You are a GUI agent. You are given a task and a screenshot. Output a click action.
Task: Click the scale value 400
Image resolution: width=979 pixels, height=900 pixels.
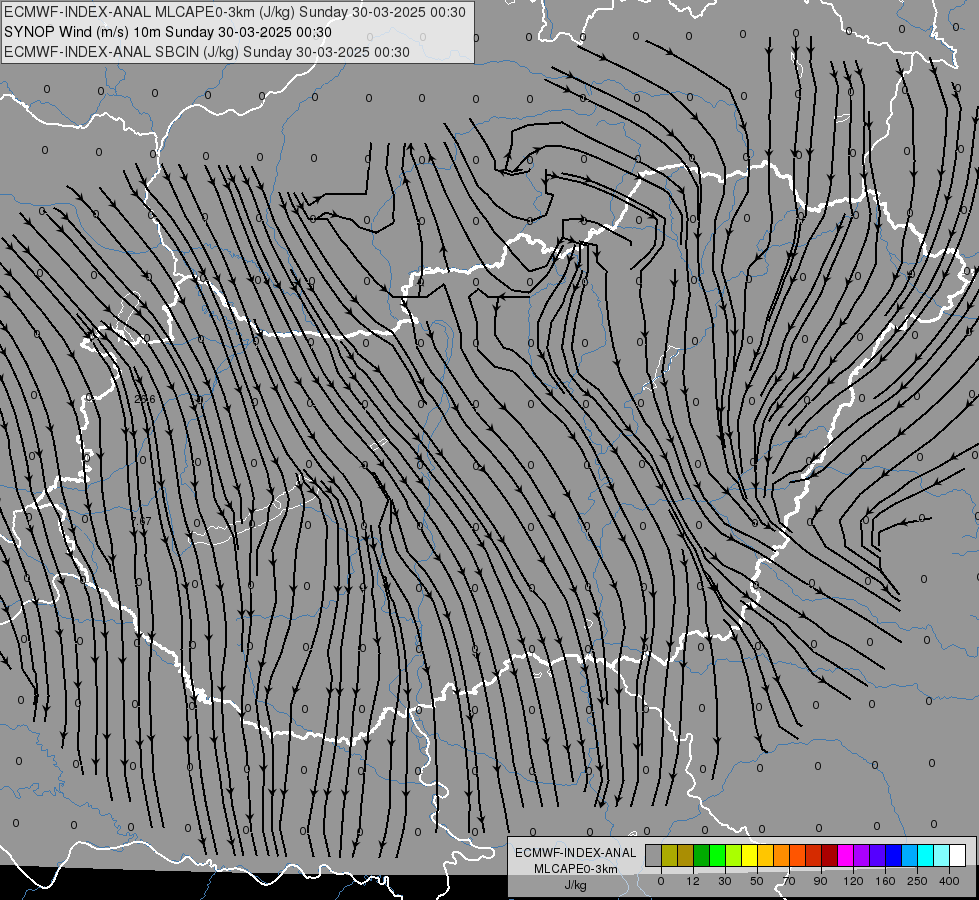click(x=949, y=881)
